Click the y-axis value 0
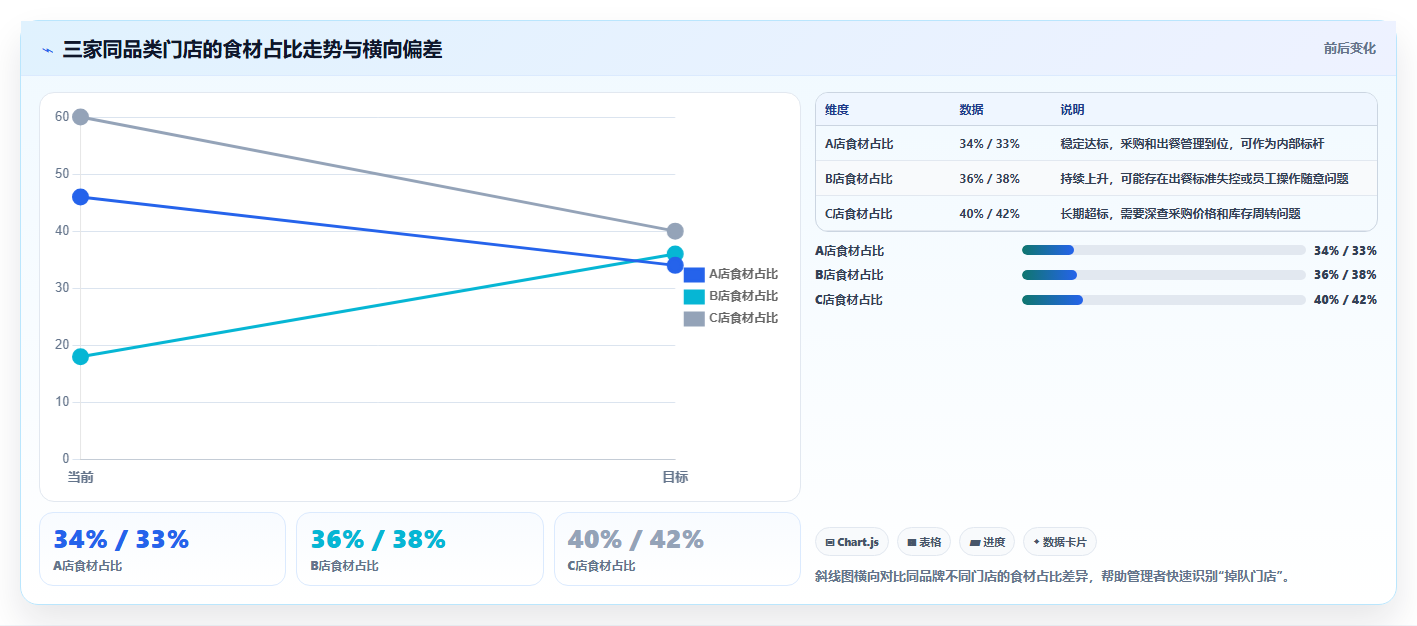This screenshot has width=1417, height=626. (x=66, y=459)
